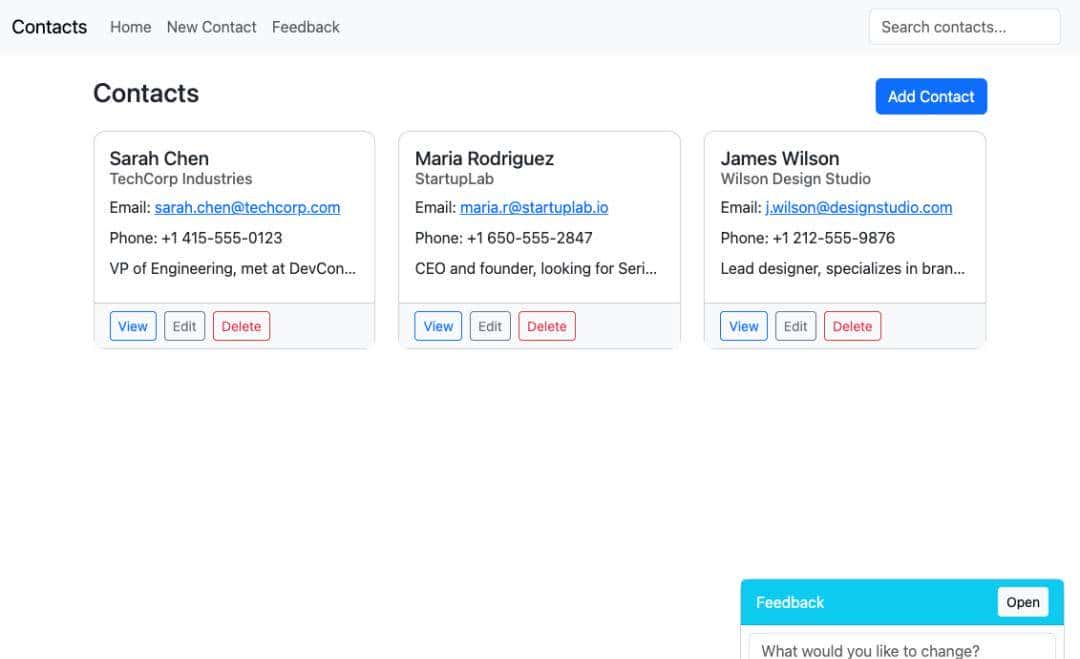
Task: Delete the James Wilson contact
Action: coord(852,326)
